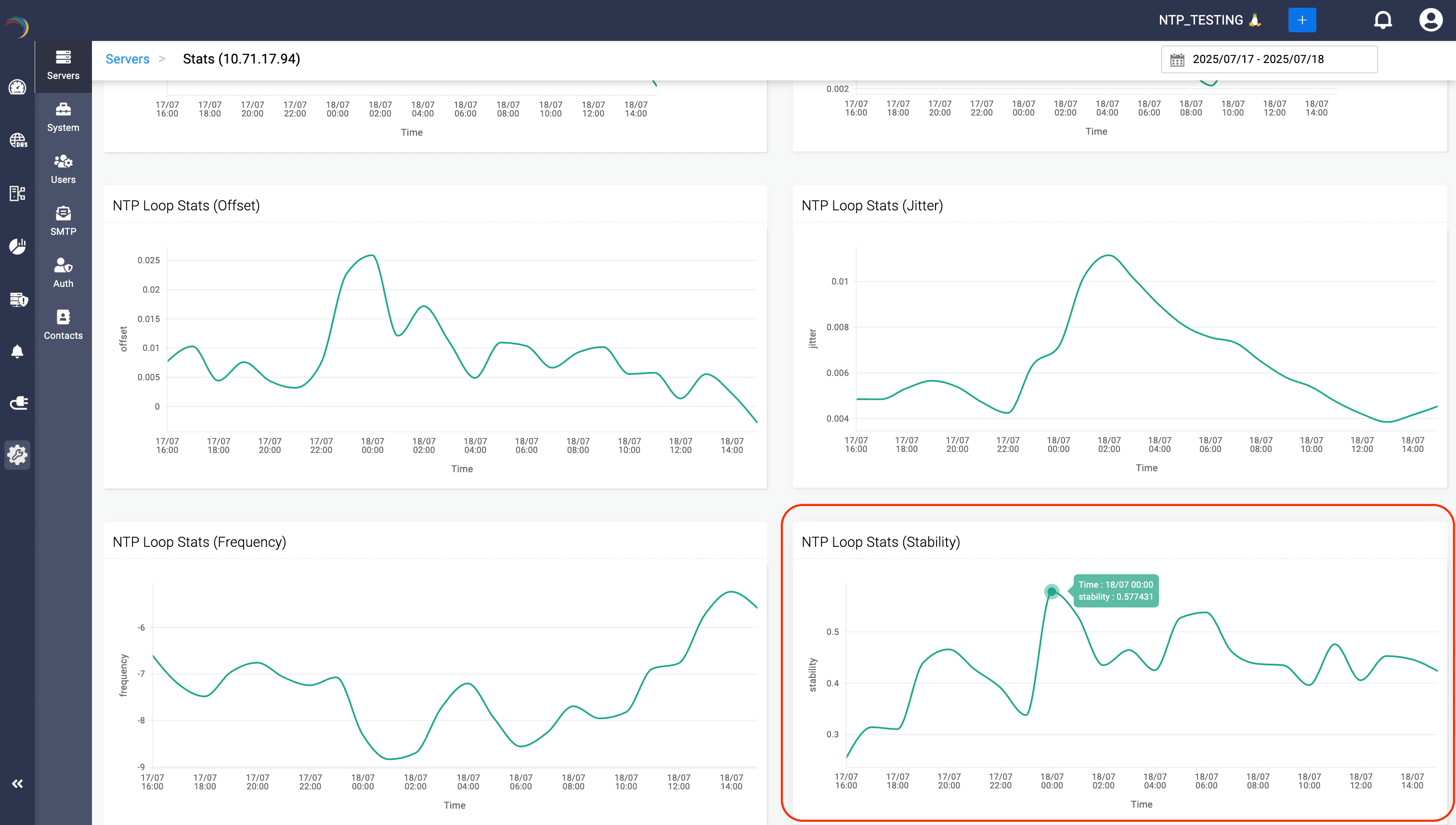Click the application logo at top left
The width and height of the screenshot is (1456, 825).
pyautogui.click(x=17, y=26)
